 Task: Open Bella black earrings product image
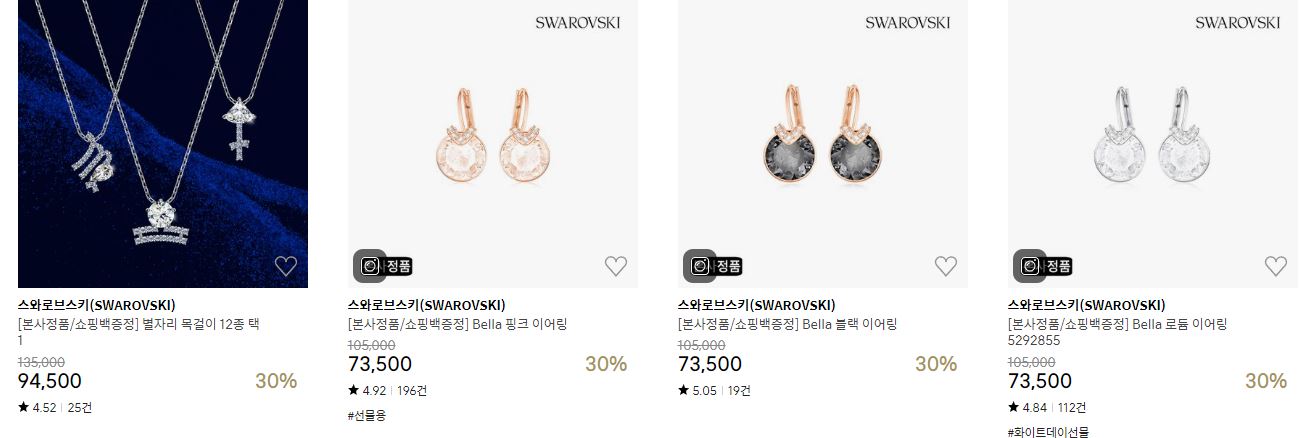coord(823,144)
